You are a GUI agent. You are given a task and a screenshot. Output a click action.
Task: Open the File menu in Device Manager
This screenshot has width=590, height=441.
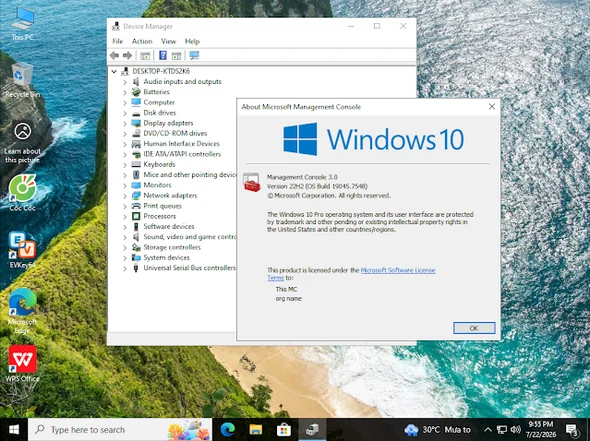click(118, 41)
